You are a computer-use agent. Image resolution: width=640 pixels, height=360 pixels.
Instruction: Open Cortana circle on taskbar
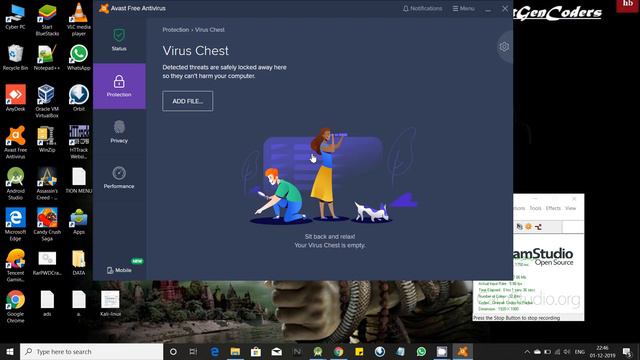[x=173, y=351]
